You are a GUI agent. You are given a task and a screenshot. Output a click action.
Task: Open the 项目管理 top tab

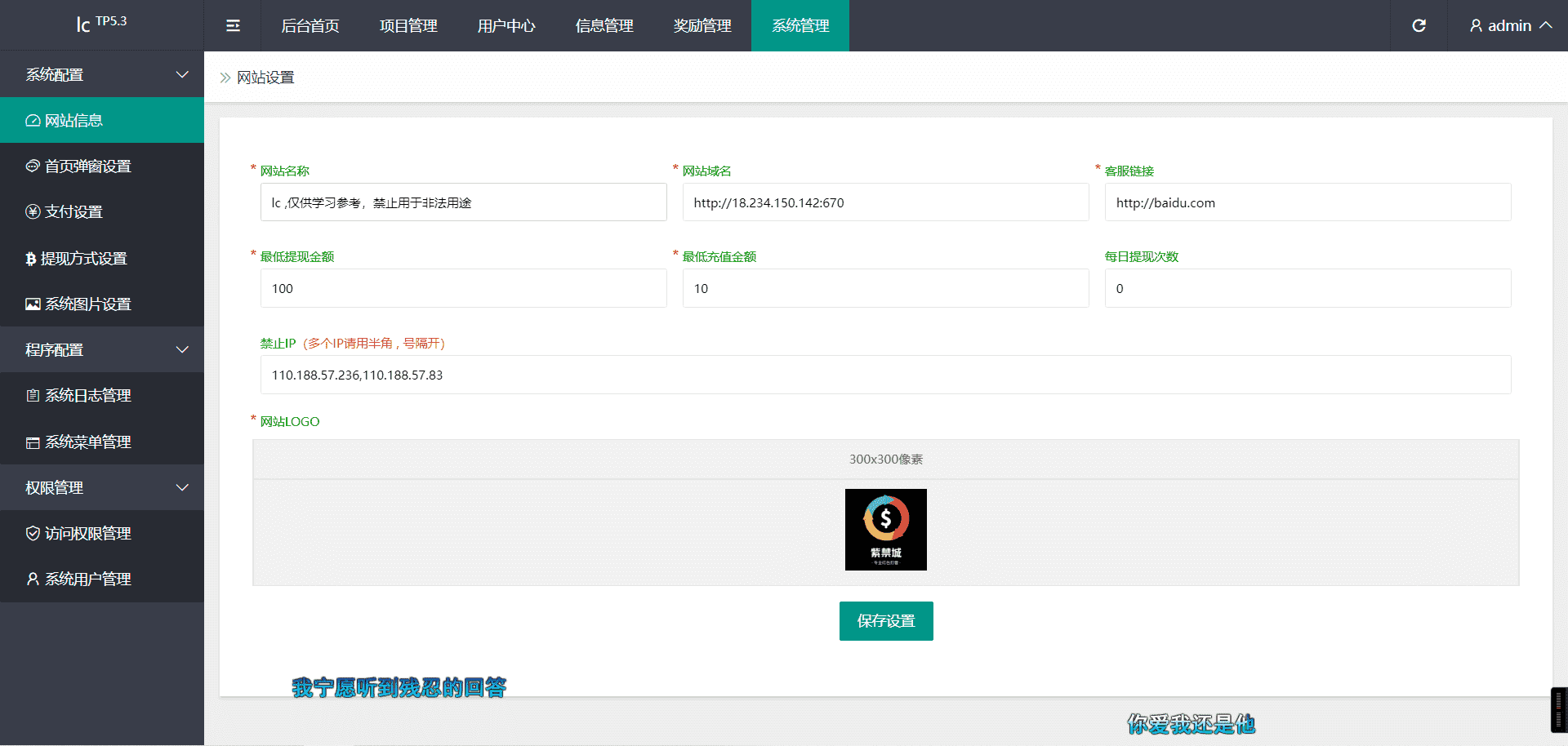pyautogui.click(x=408, y=26)
